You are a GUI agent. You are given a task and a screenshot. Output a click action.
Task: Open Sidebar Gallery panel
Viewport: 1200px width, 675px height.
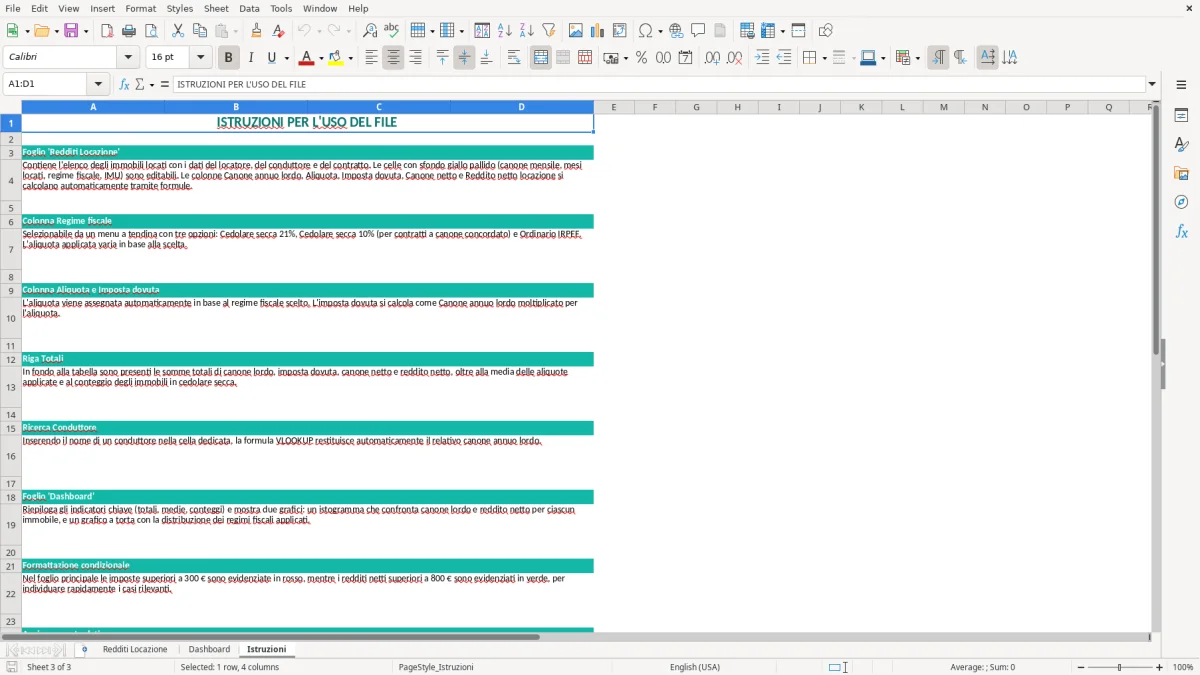1181,173
